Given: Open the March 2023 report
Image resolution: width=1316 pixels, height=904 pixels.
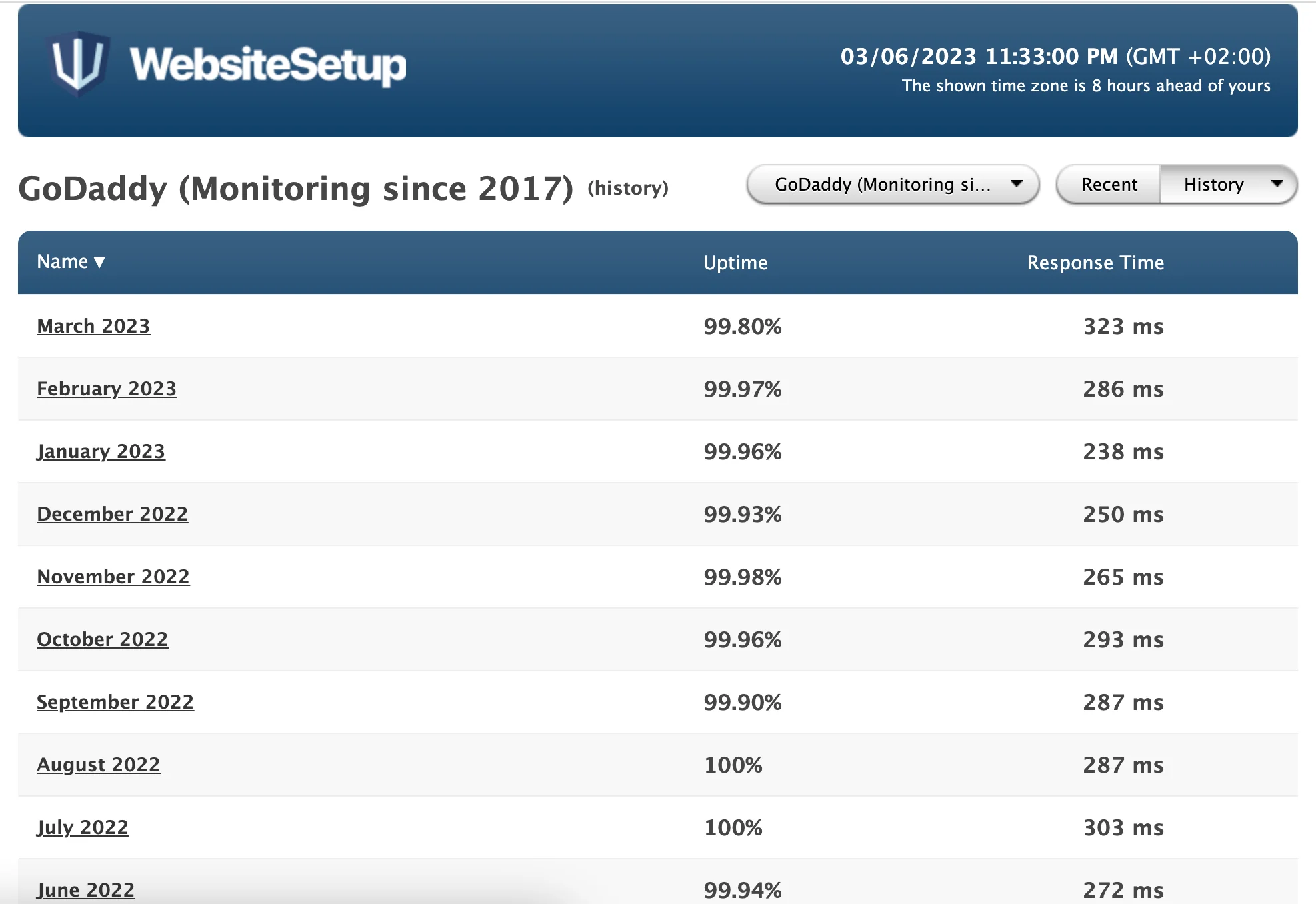Looking at the screenshot, I should click(x=93, y=326).
